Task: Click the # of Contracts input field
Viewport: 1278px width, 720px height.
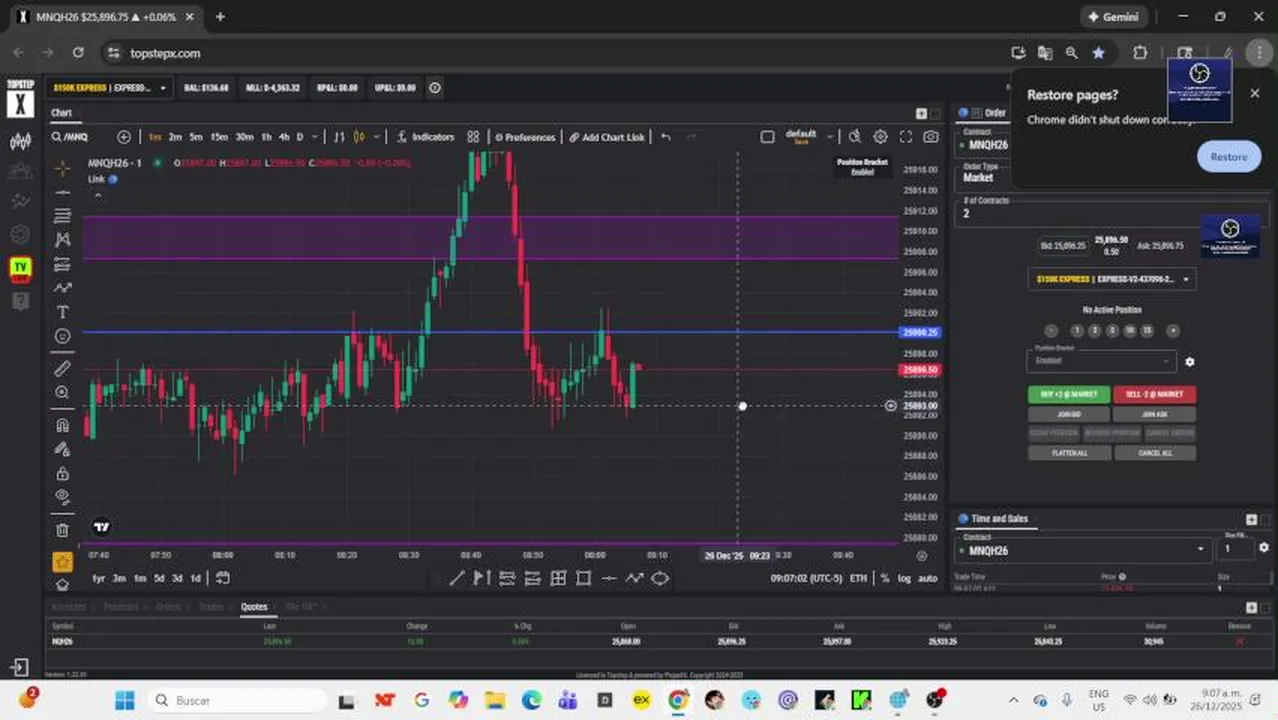Action: click(x=1111, y=213)
